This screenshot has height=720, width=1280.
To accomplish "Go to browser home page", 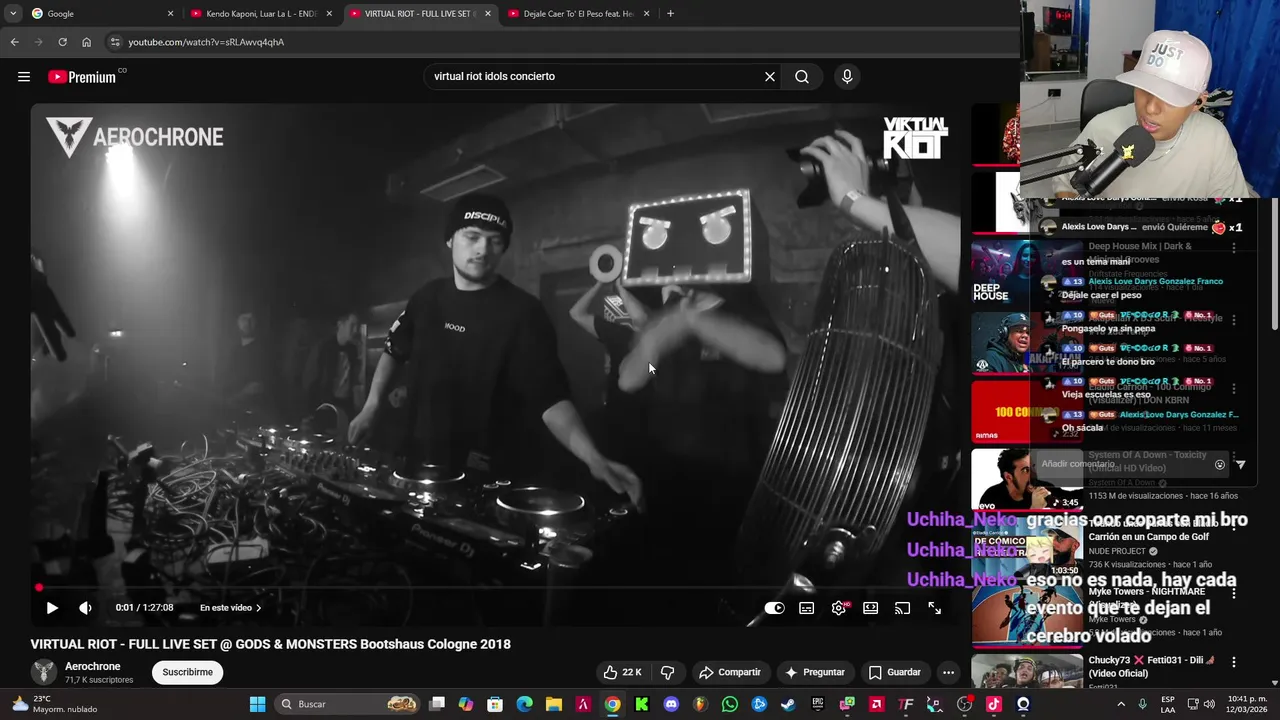I will (86, 42).
